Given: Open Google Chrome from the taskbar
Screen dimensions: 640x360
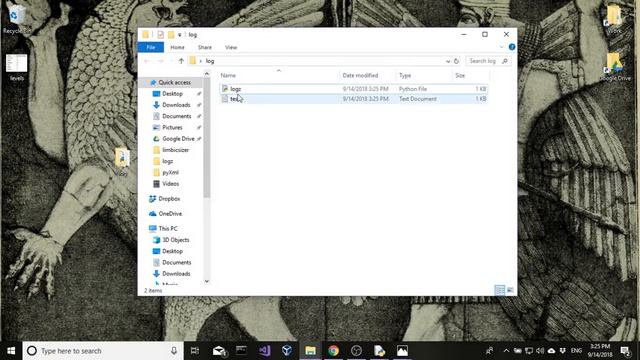Looking at the screenshot, I should click(333, 351).
